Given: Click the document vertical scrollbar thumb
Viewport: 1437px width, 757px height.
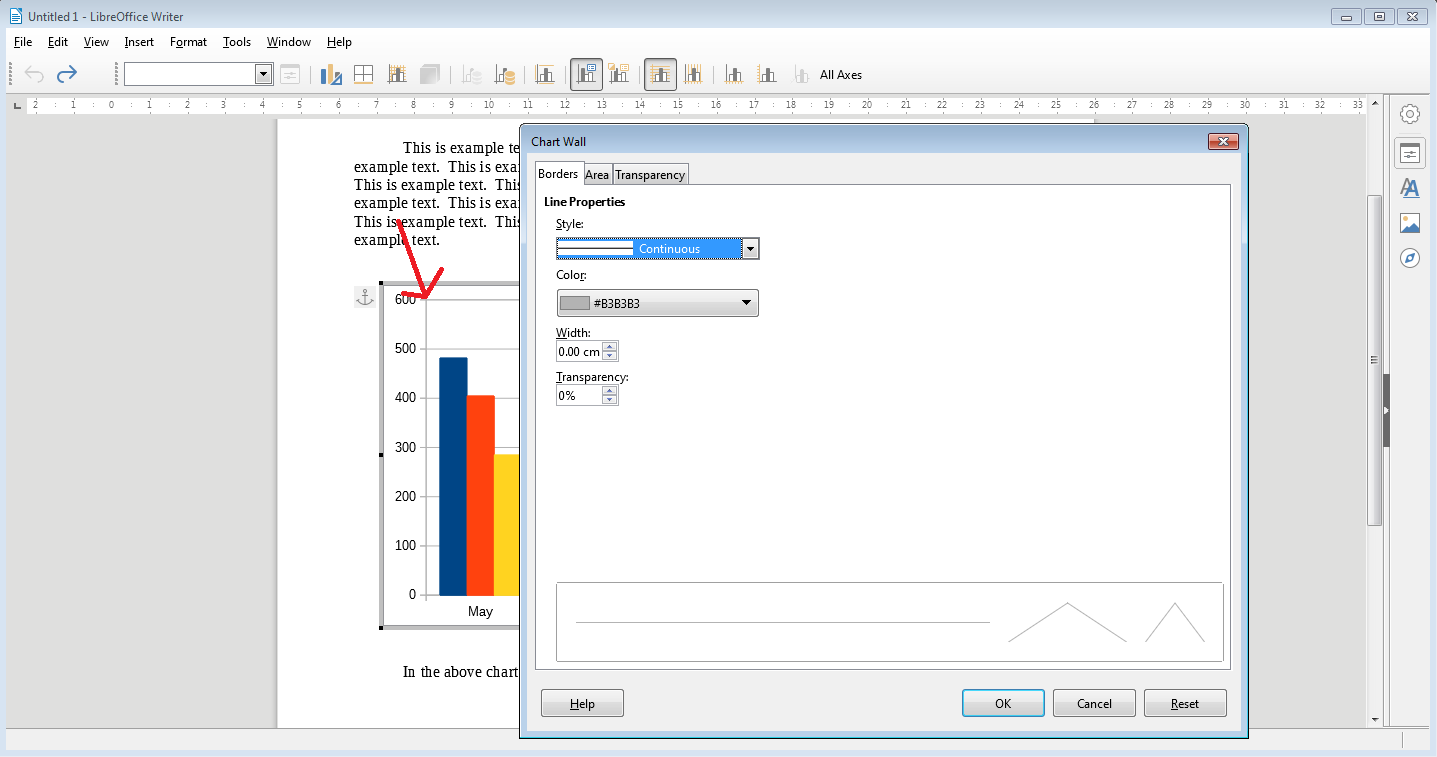Looking at the screenshot, I should (1375, 360).
